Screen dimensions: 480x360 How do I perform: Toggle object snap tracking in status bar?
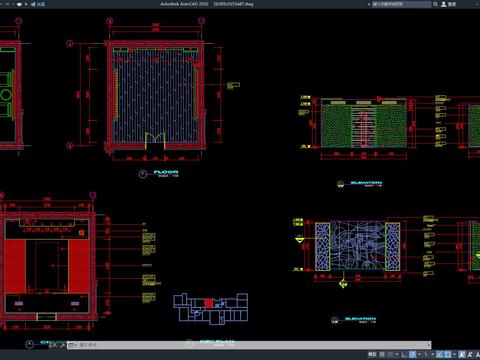point(440,354)
